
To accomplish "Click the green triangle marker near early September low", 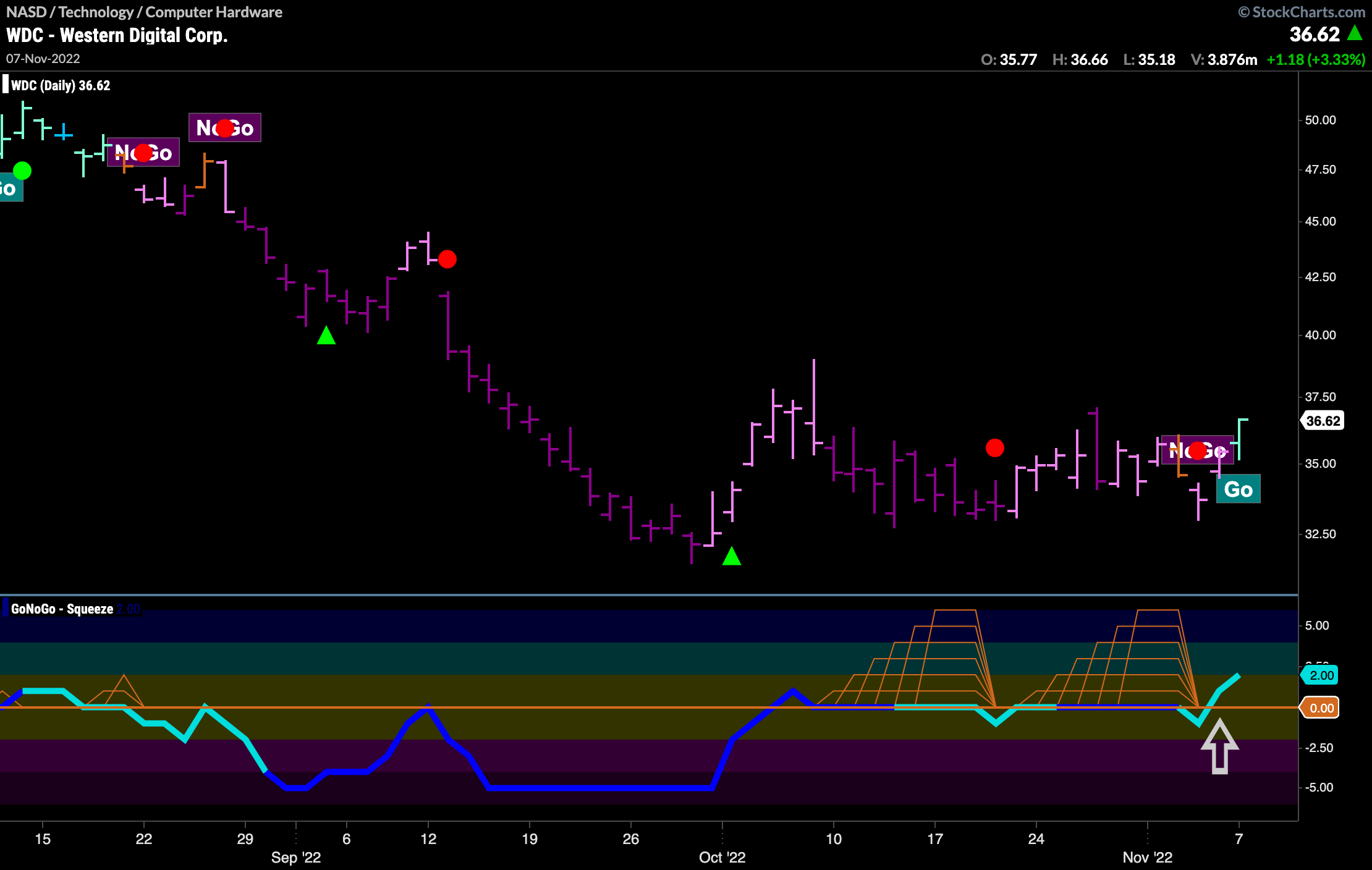I will click(326, 336).
